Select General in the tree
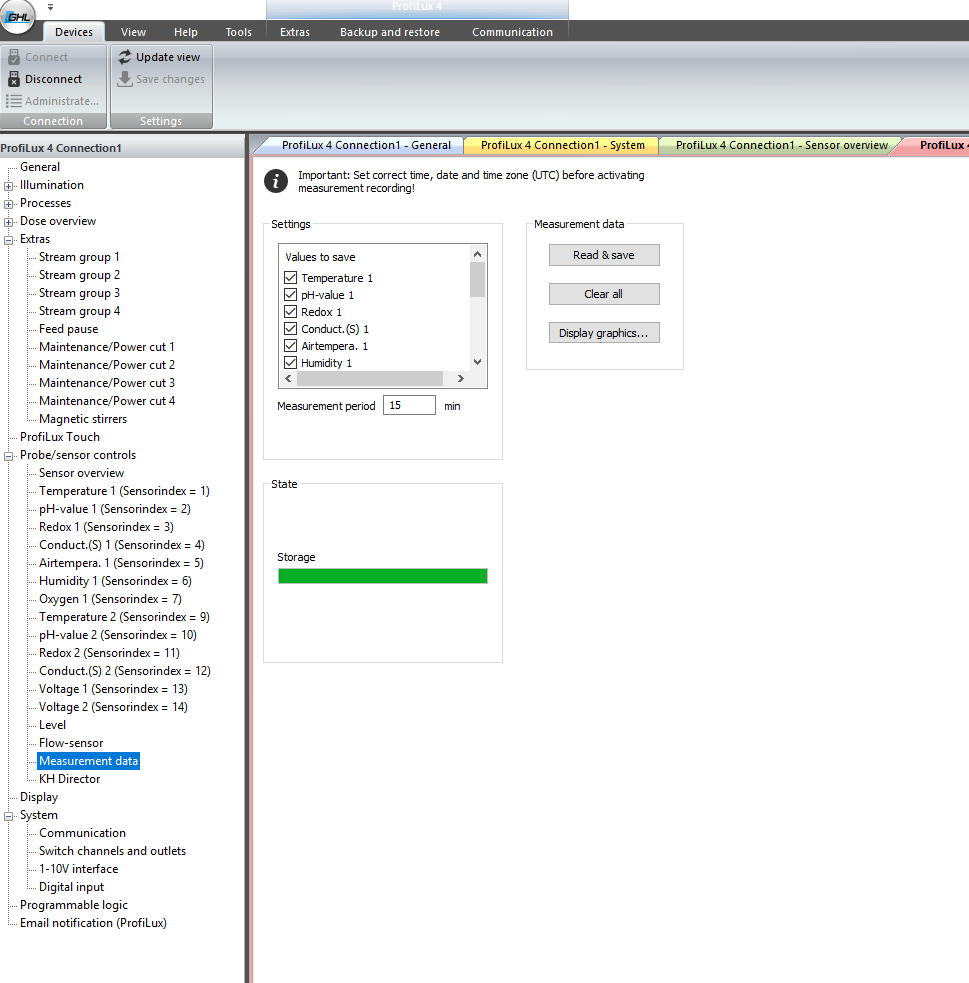Image resolution: width=969 pixels, height=983 pixels. pos(40,167)
